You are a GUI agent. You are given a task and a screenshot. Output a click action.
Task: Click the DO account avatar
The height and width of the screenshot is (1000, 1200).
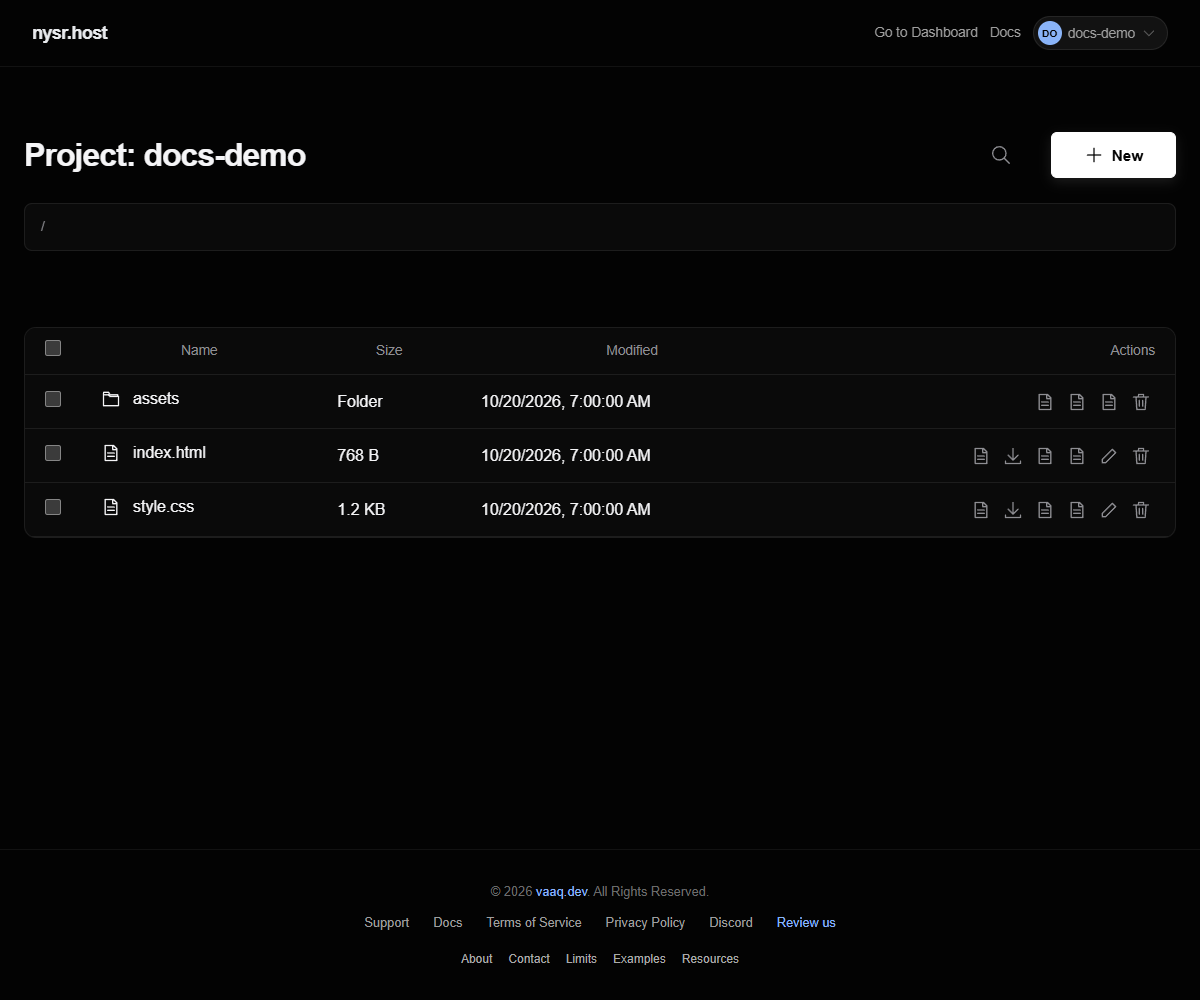1049,33
